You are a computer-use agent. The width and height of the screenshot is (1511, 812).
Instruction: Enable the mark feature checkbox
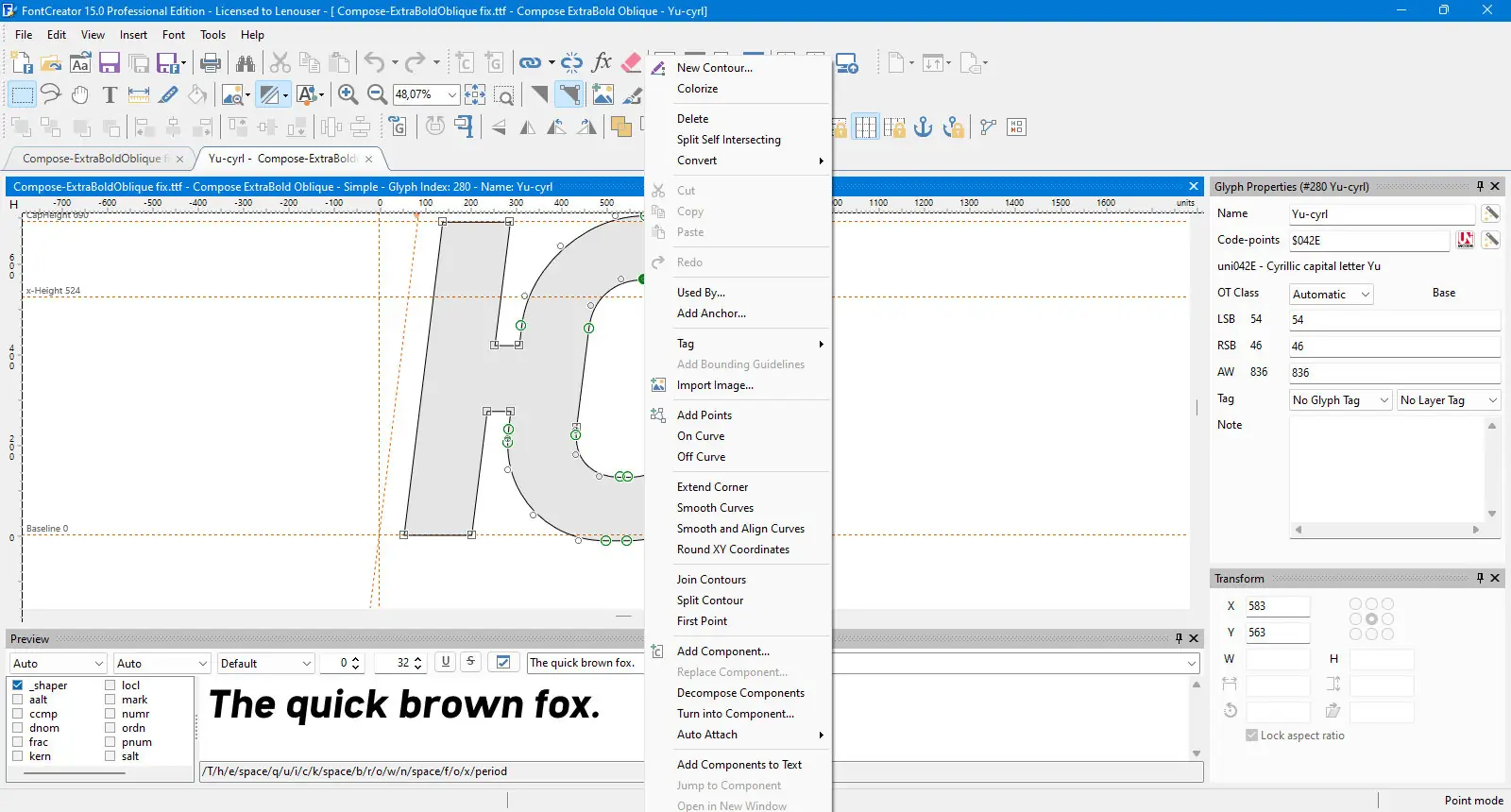pos(110,700)
